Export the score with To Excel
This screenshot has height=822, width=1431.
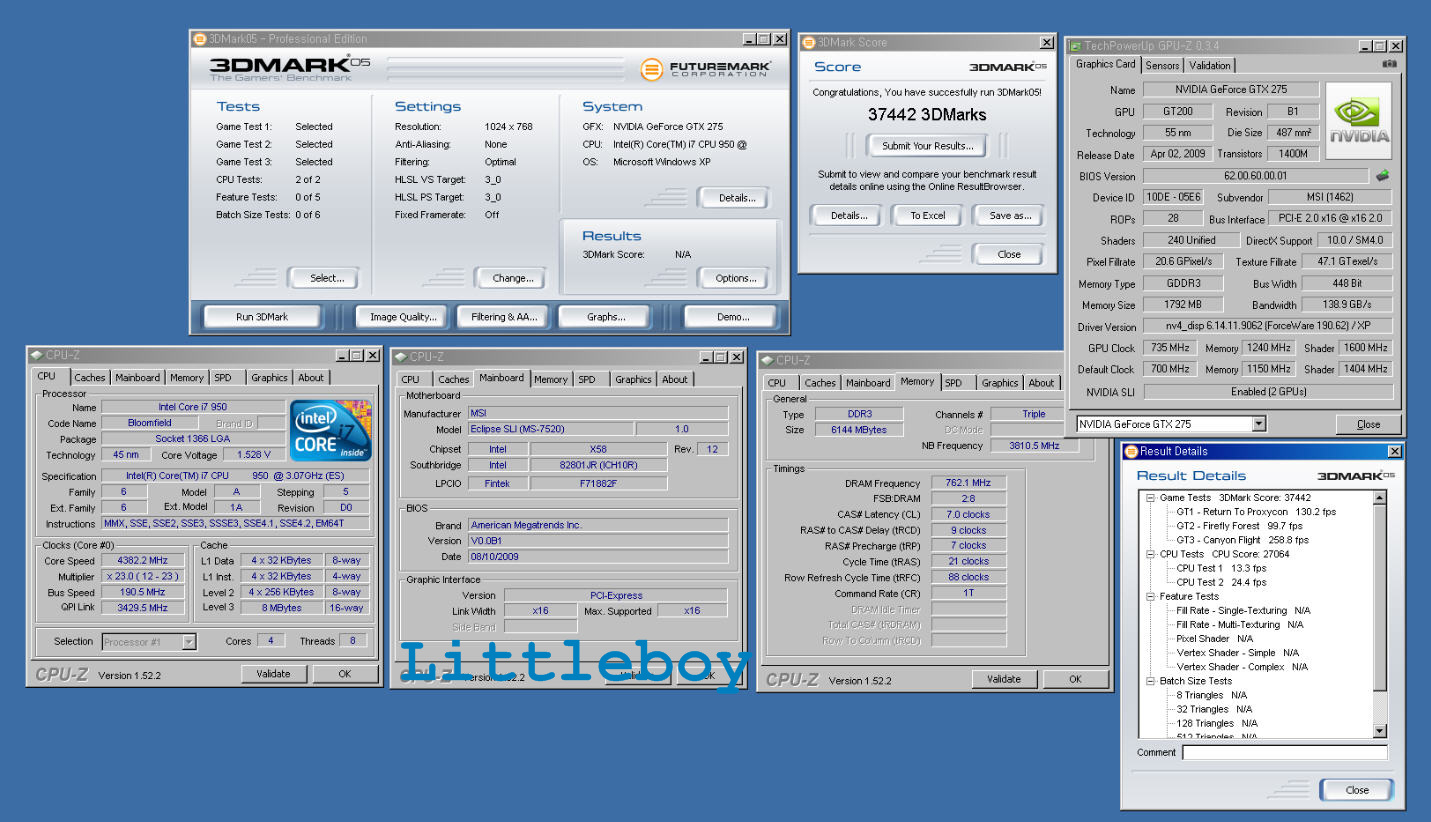click(x=927, y=216)
